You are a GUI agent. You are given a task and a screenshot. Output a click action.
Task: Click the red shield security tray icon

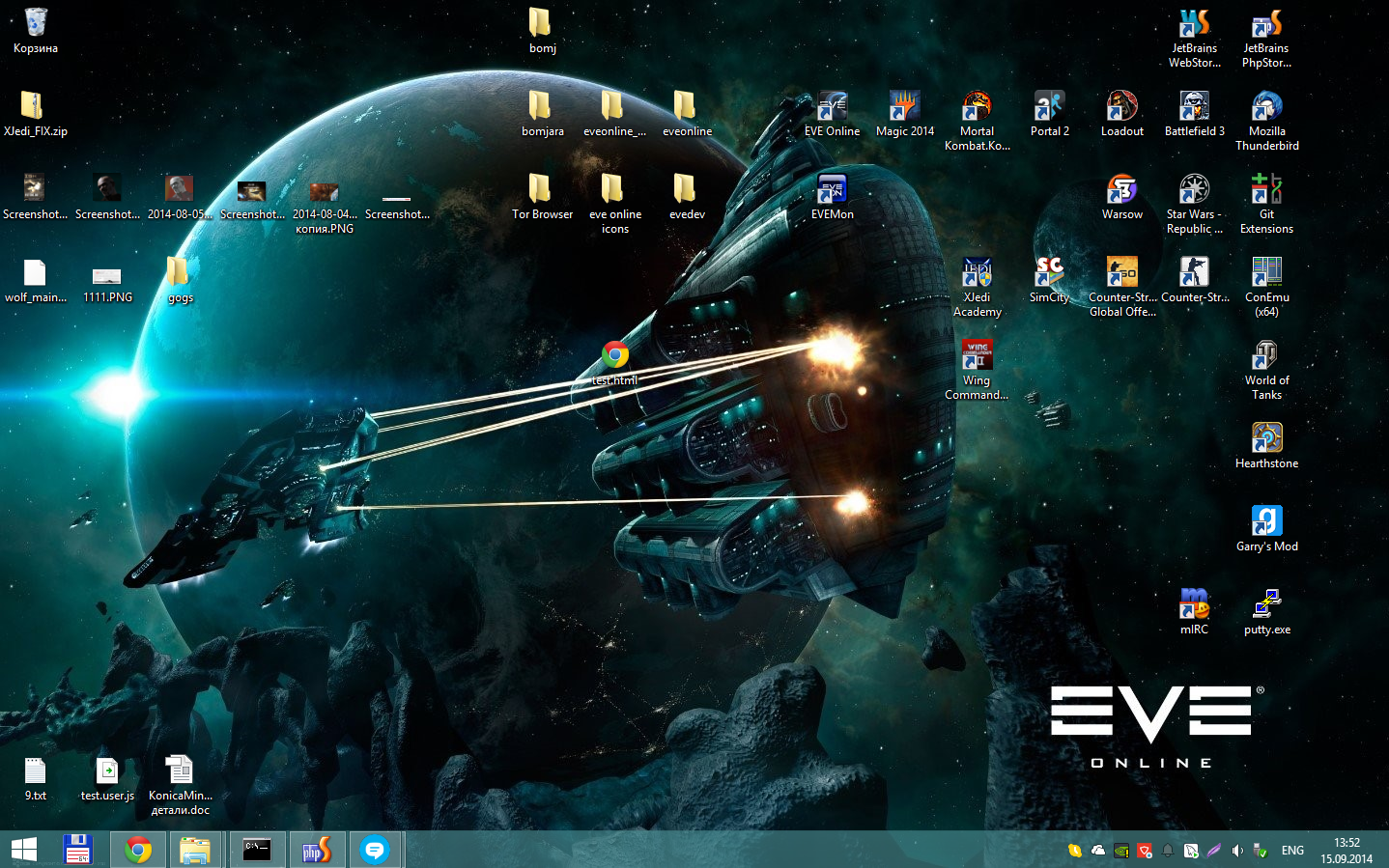pos(1145,851)
